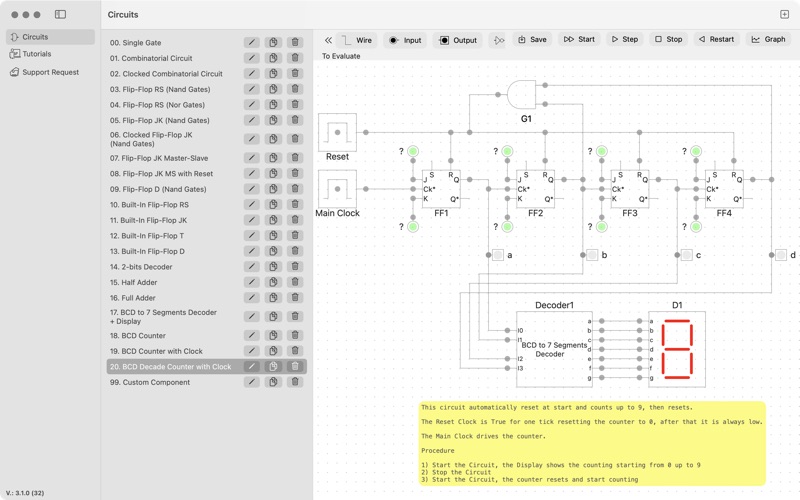This screenshot has width=800, height=500.
Task: Toggle the green J input above FF3
Action: pyautogui.click(x=602, y=151)
